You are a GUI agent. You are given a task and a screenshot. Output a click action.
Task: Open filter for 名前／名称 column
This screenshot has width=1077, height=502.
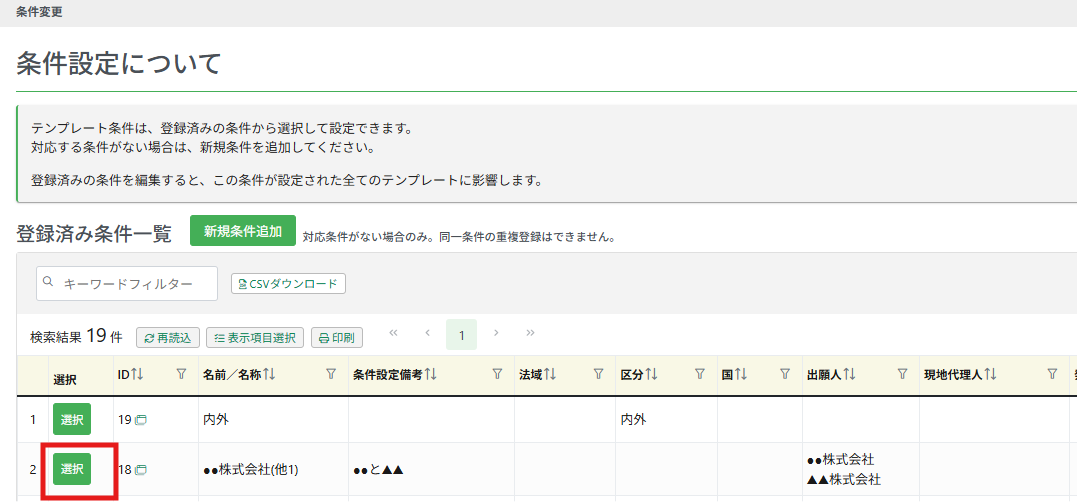point(331,374)
